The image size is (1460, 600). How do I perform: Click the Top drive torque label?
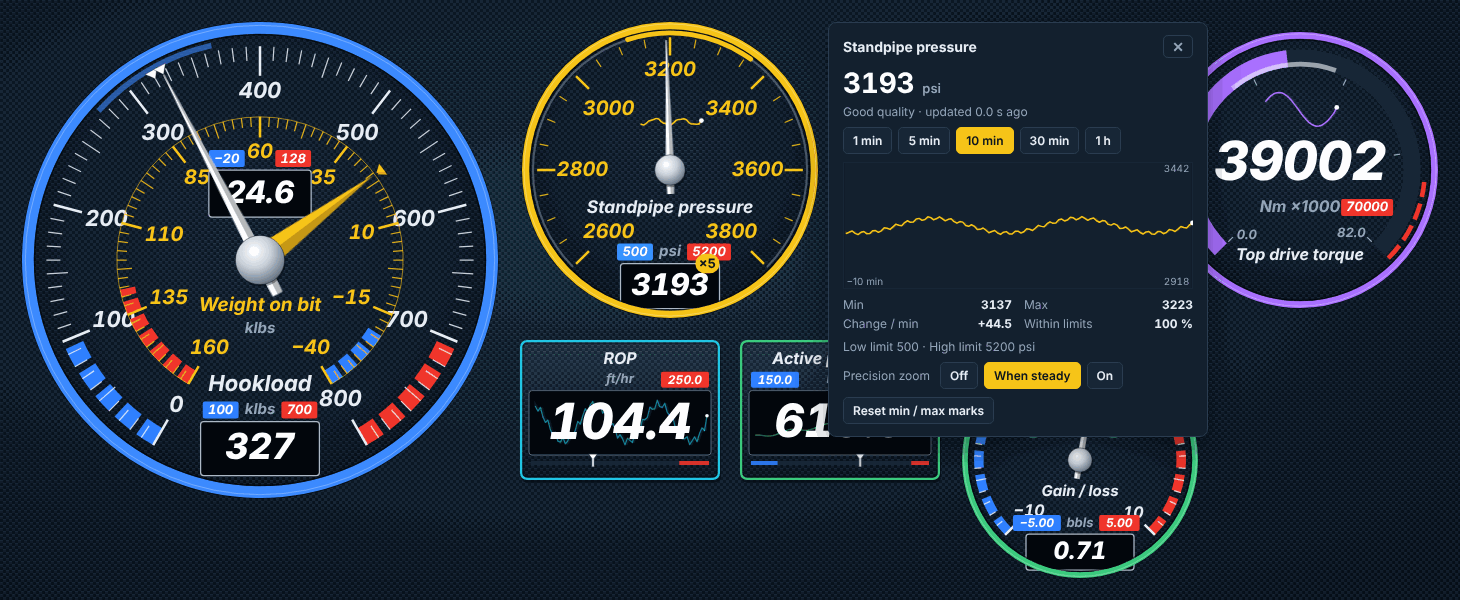(1300, 254)
